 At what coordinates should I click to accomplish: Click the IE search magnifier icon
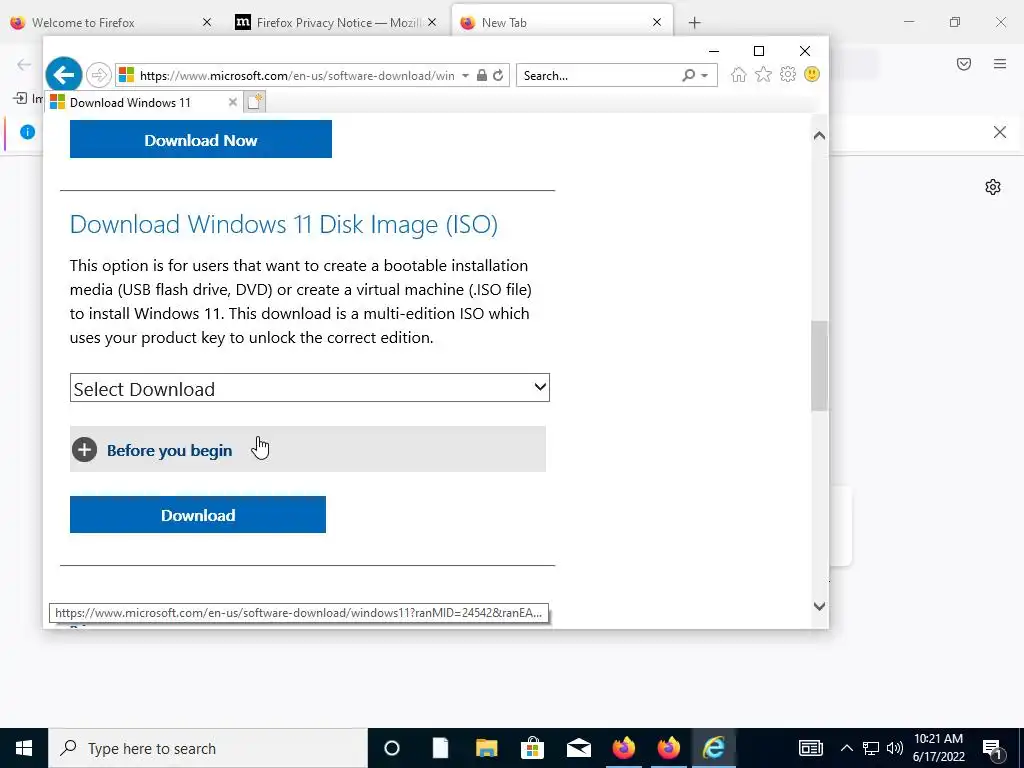(688, 75)
